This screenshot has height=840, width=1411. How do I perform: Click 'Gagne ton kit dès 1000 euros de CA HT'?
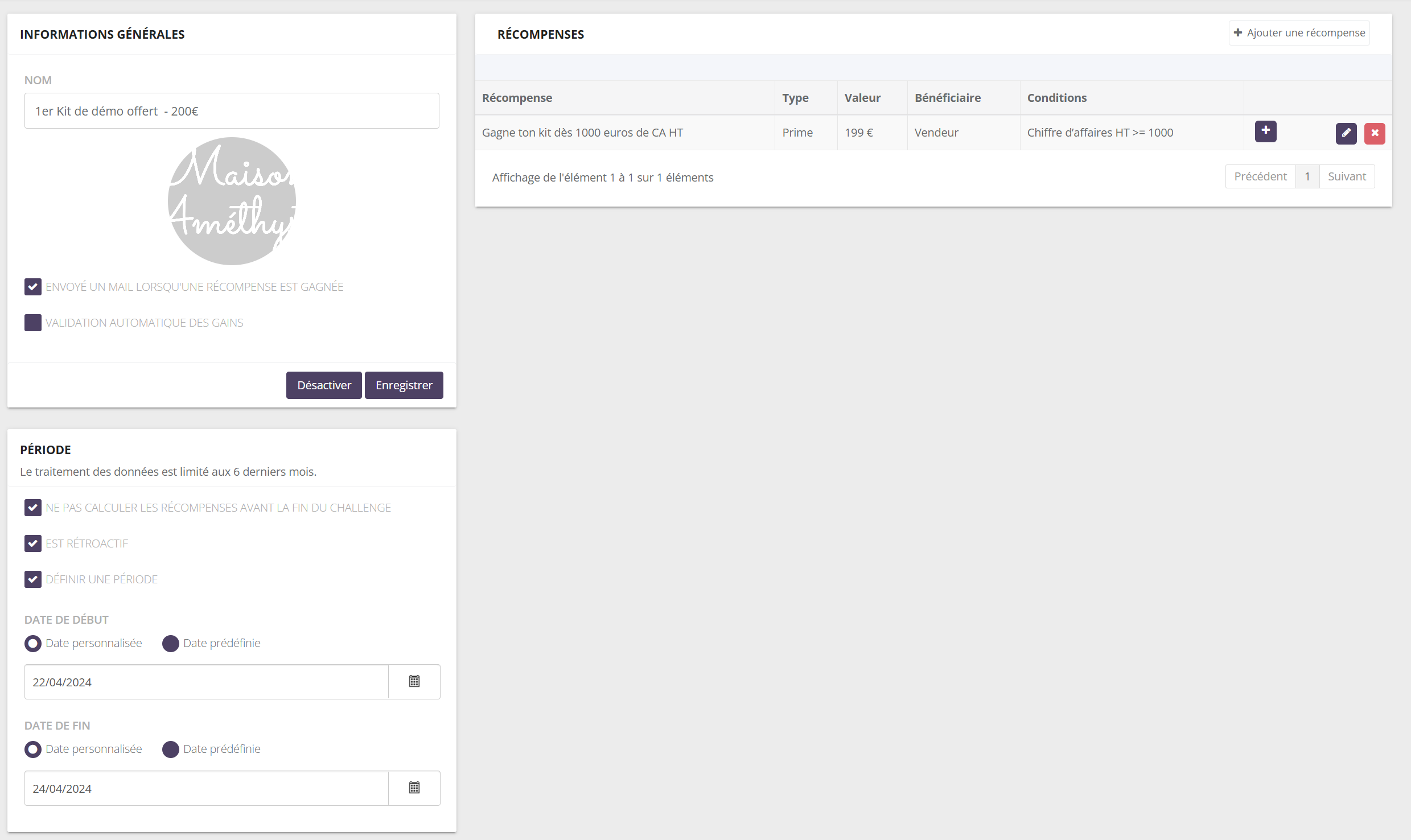(x=582, y=133)
